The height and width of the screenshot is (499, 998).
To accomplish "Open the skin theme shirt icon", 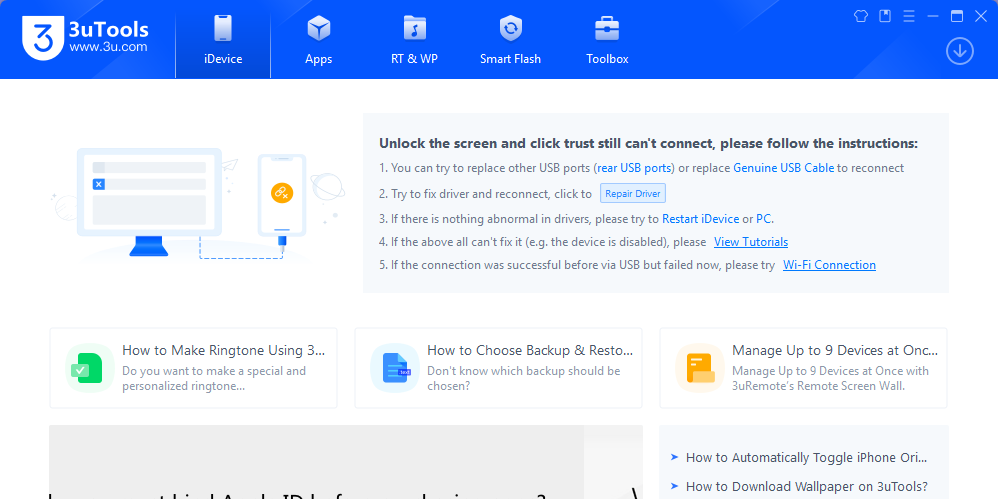I will point(860,16).
